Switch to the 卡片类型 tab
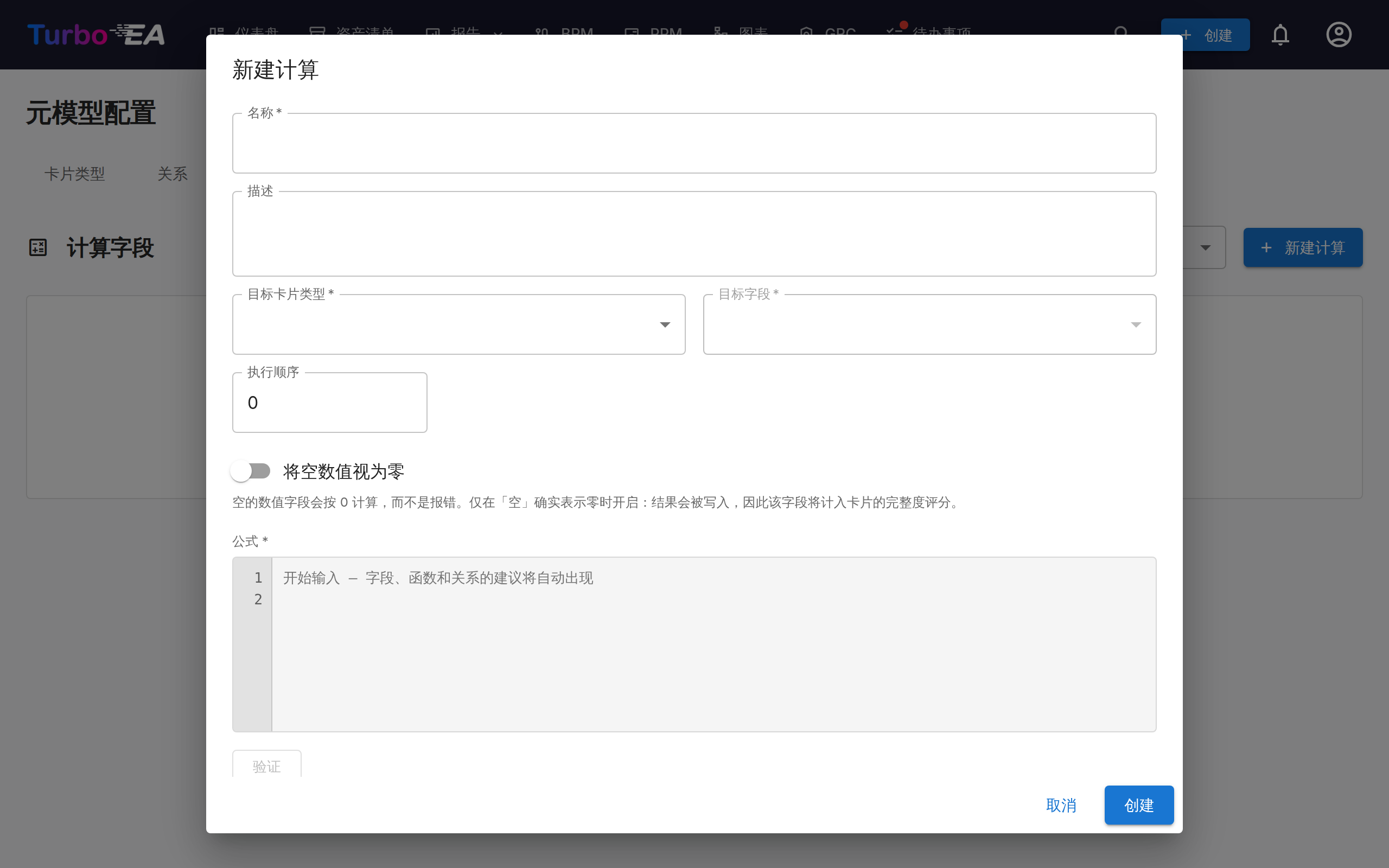Image resolution: width=1389 pixels, height=868 pixels. coord(75,174)
